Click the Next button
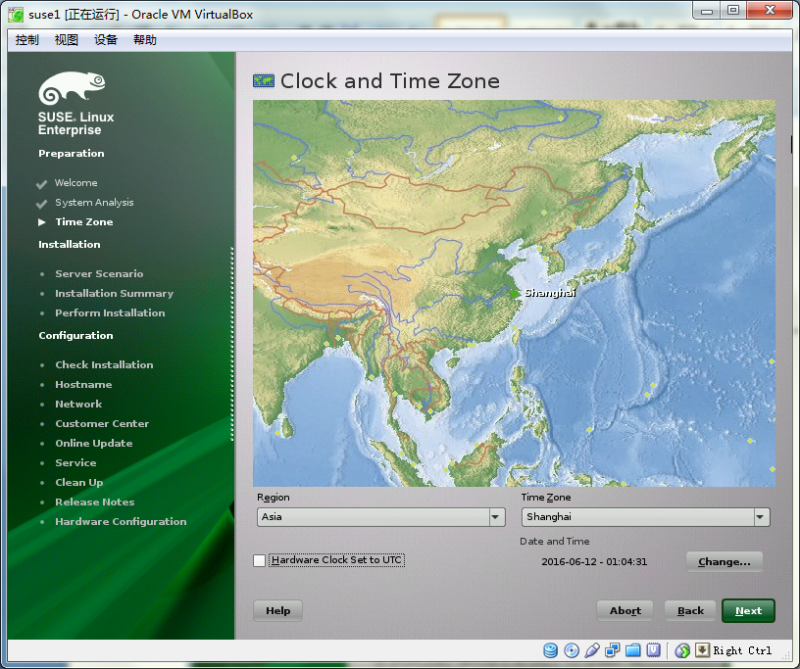800x669 pixels. 748,610
